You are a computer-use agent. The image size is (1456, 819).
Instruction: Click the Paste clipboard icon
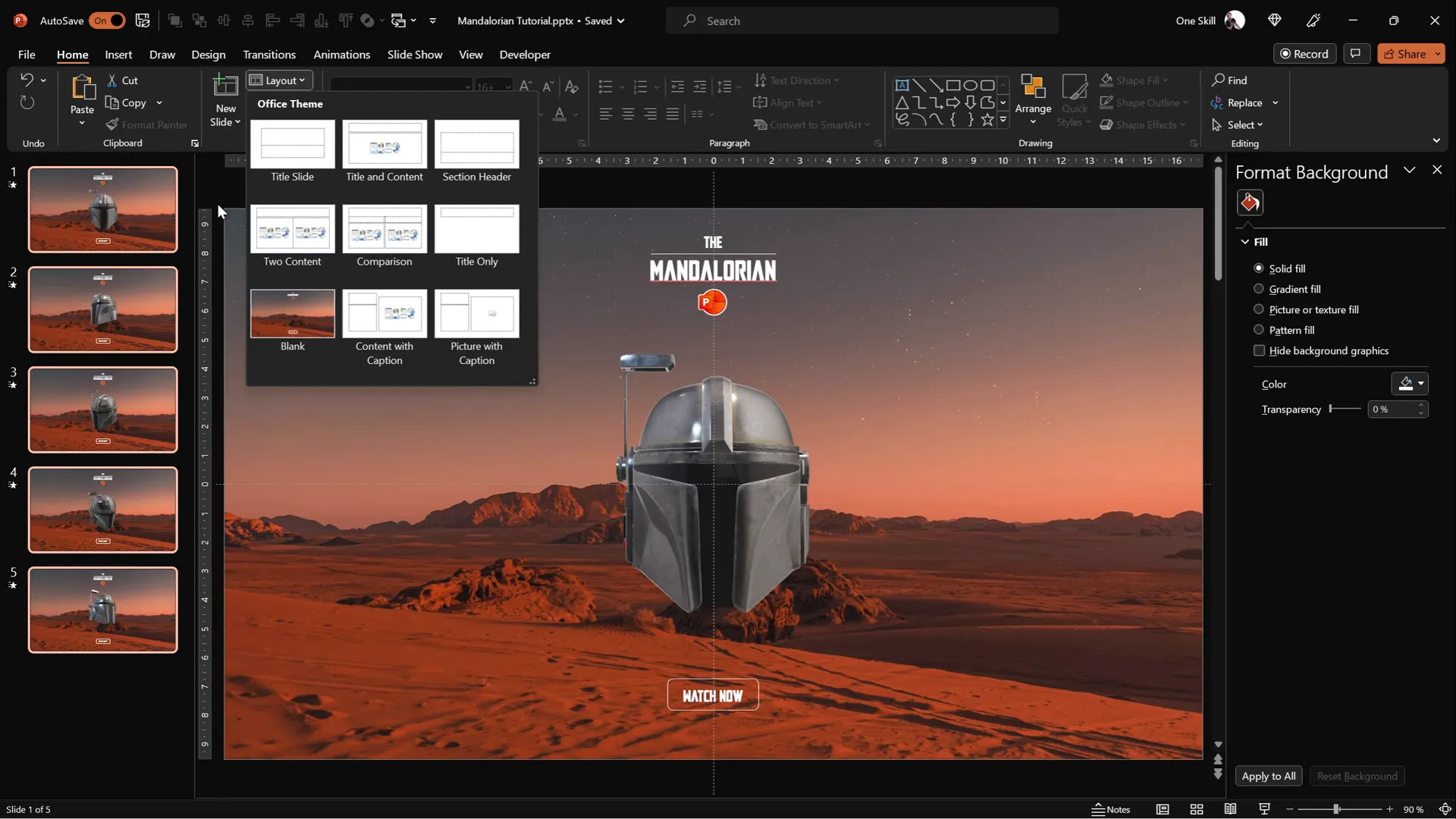click(82, 88)
